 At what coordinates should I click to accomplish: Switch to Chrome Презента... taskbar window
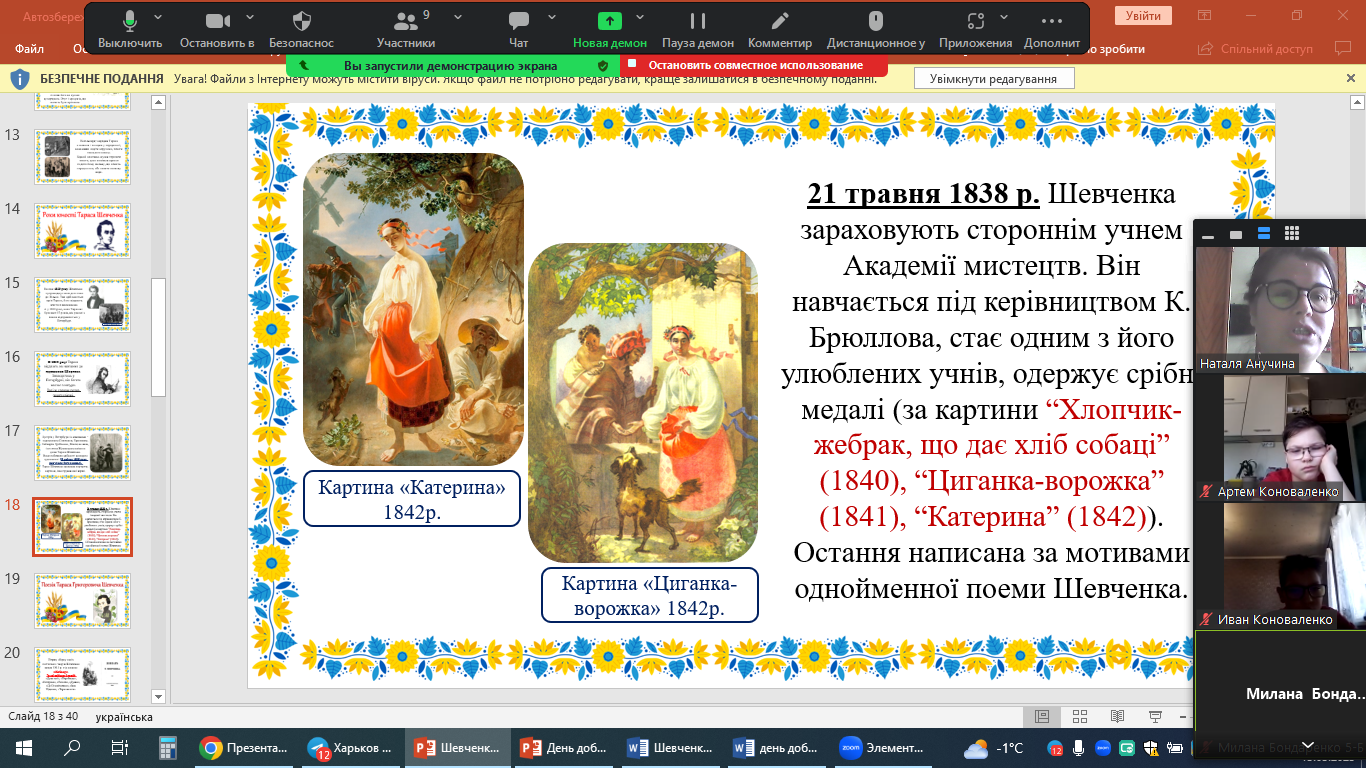tap(243, 748)
